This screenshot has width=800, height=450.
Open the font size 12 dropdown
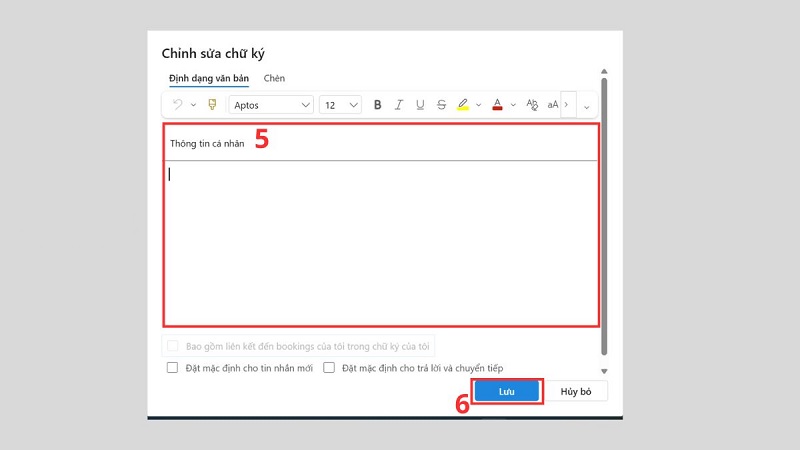[x=340, y=105]
